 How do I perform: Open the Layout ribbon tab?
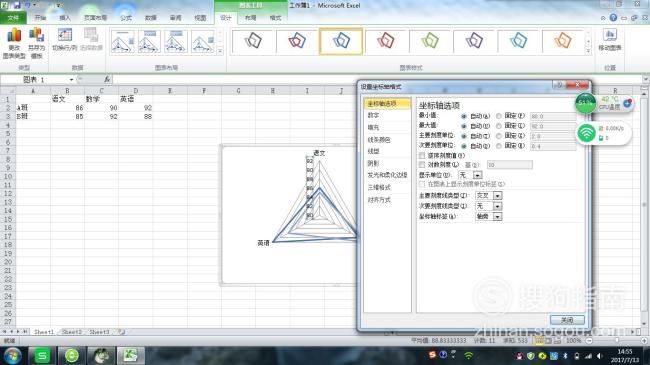[250, 18]
